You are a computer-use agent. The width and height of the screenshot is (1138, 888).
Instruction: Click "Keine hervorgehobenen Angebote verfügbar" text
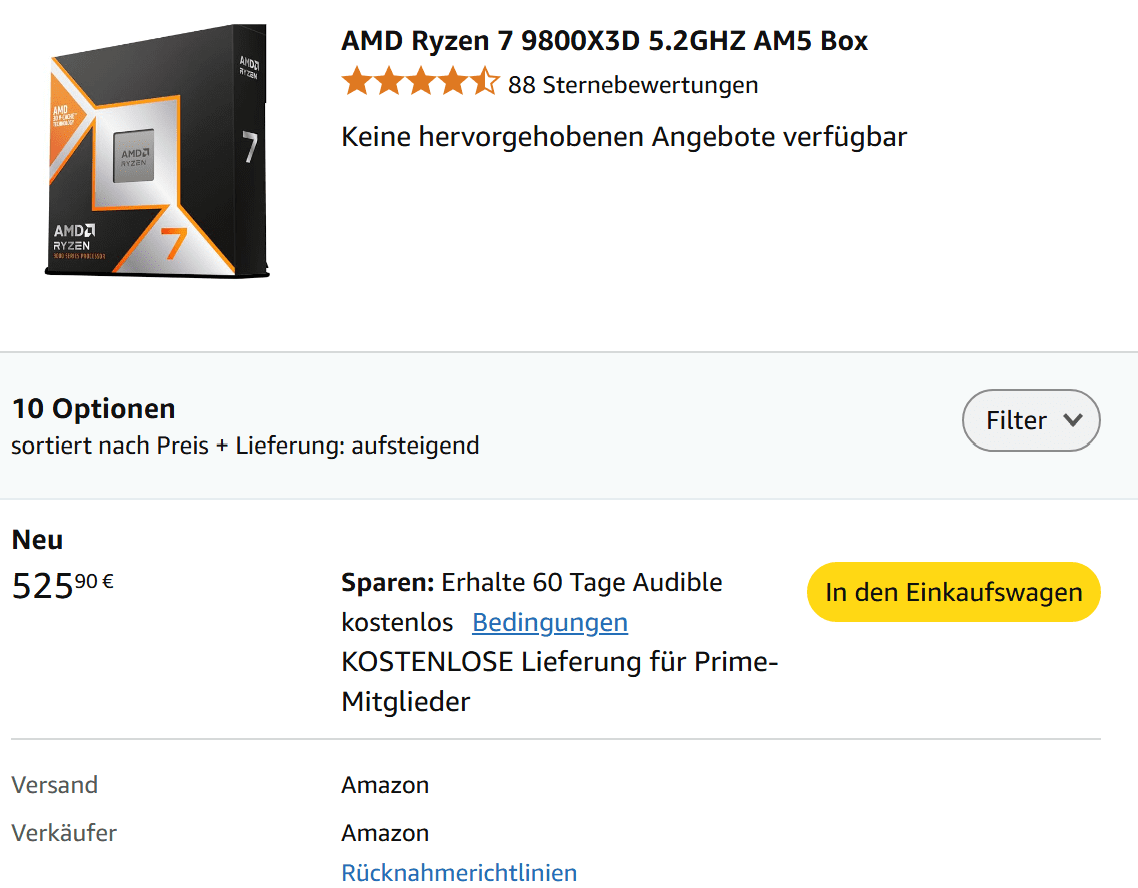pyautogui.click(x=624, y=137)
